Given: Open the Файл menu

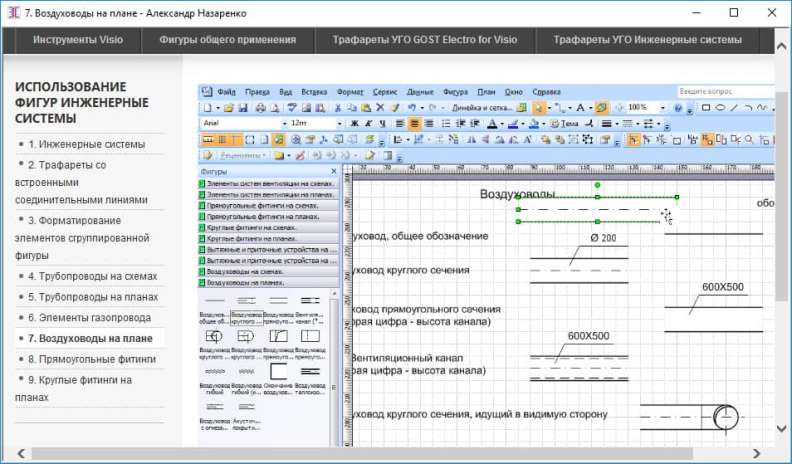Looking at the screenshot, I should (226, 92).
